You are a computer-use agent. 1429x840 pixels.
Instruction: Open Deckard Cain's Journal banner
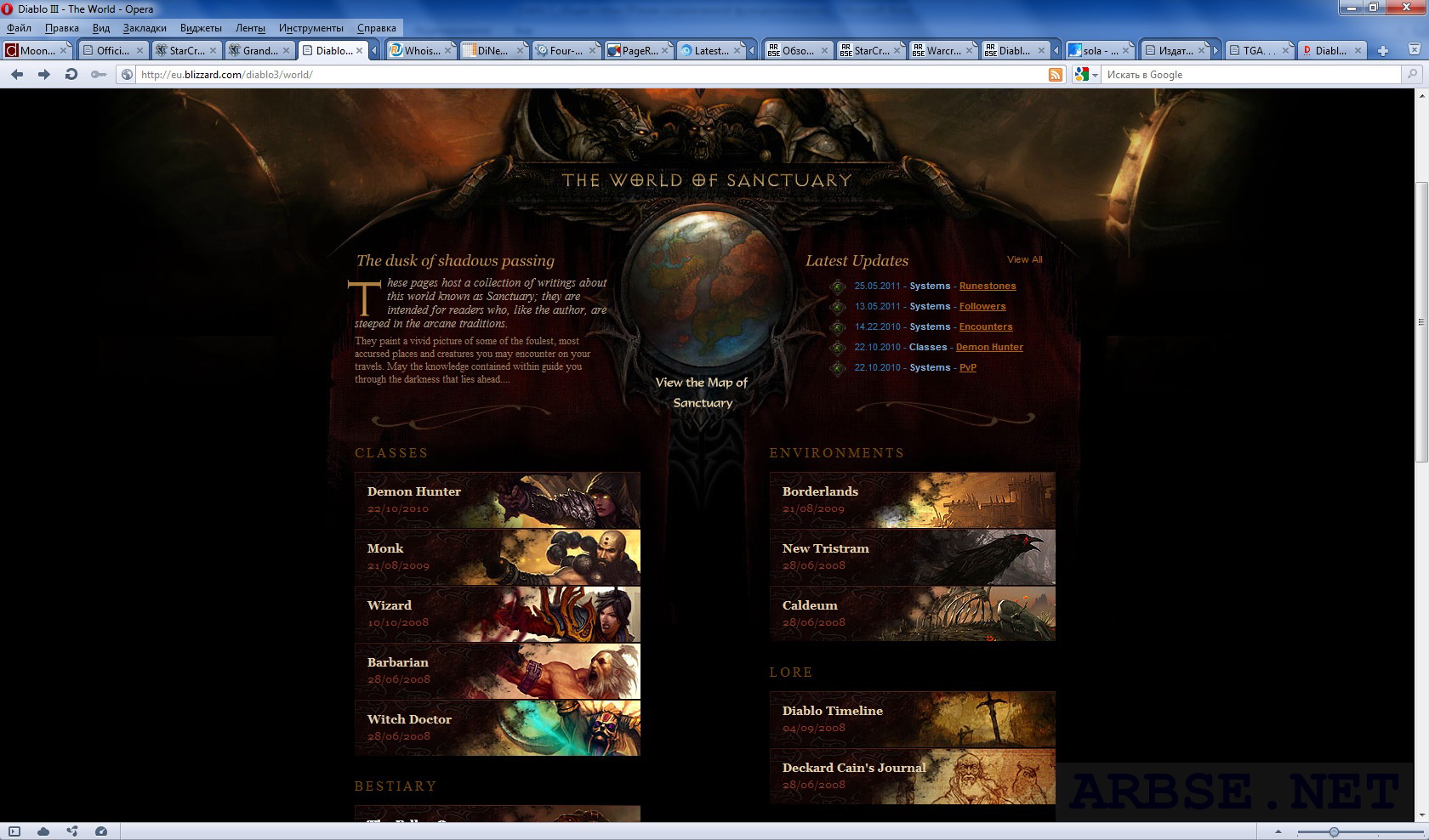(913, 776)
